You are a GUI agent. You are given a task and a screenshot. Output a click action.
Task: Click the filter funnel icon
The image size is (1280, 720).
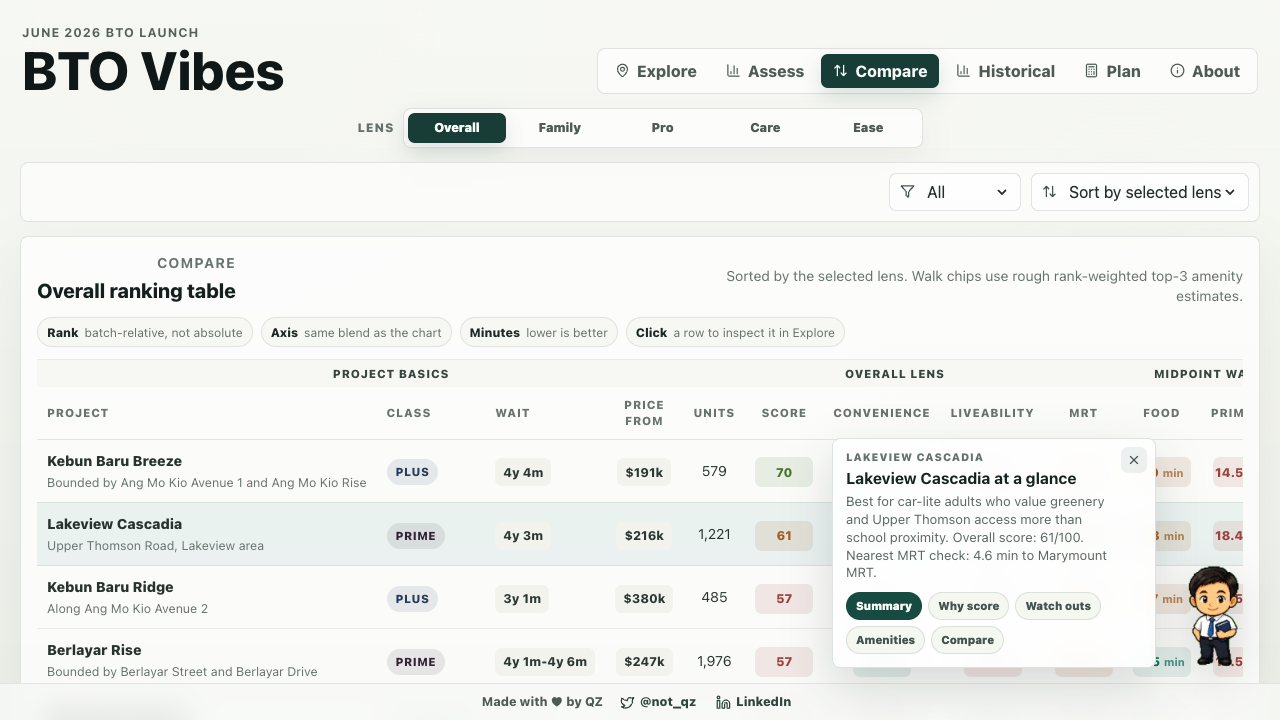[x=907, y=192]
